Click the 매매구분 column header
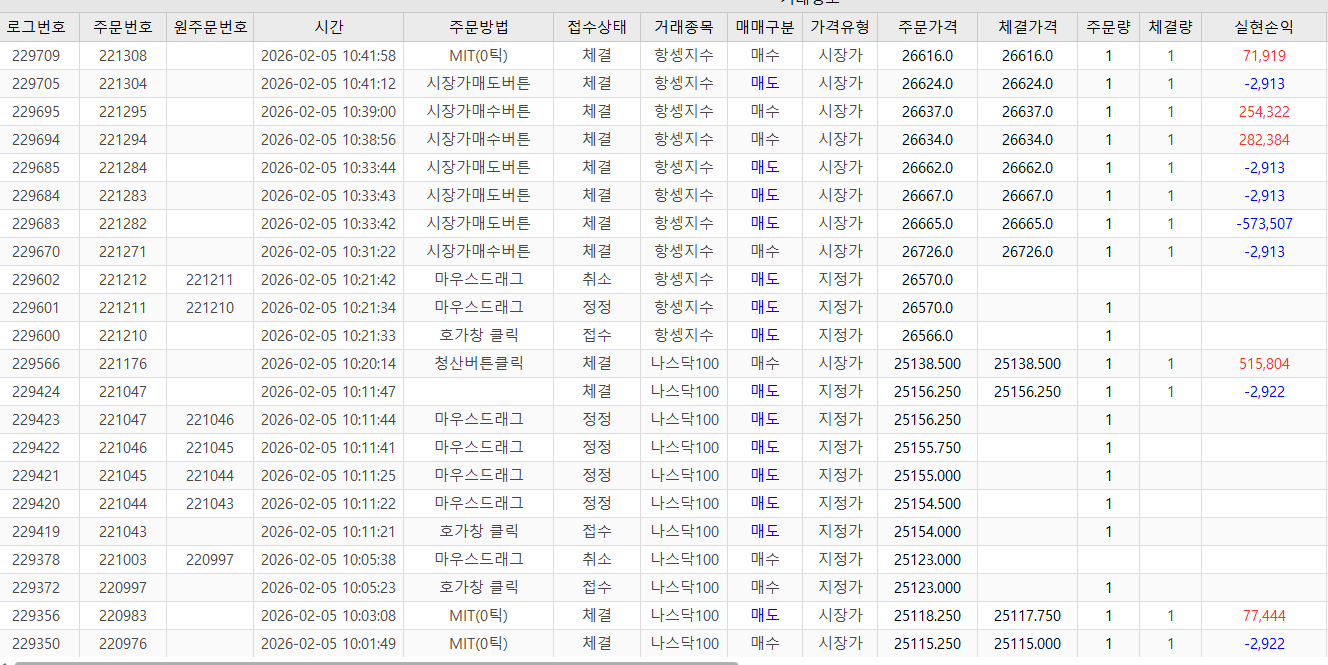Image resolution: width=1328 pixels, height=665 pixels. [x=765, y=27]
